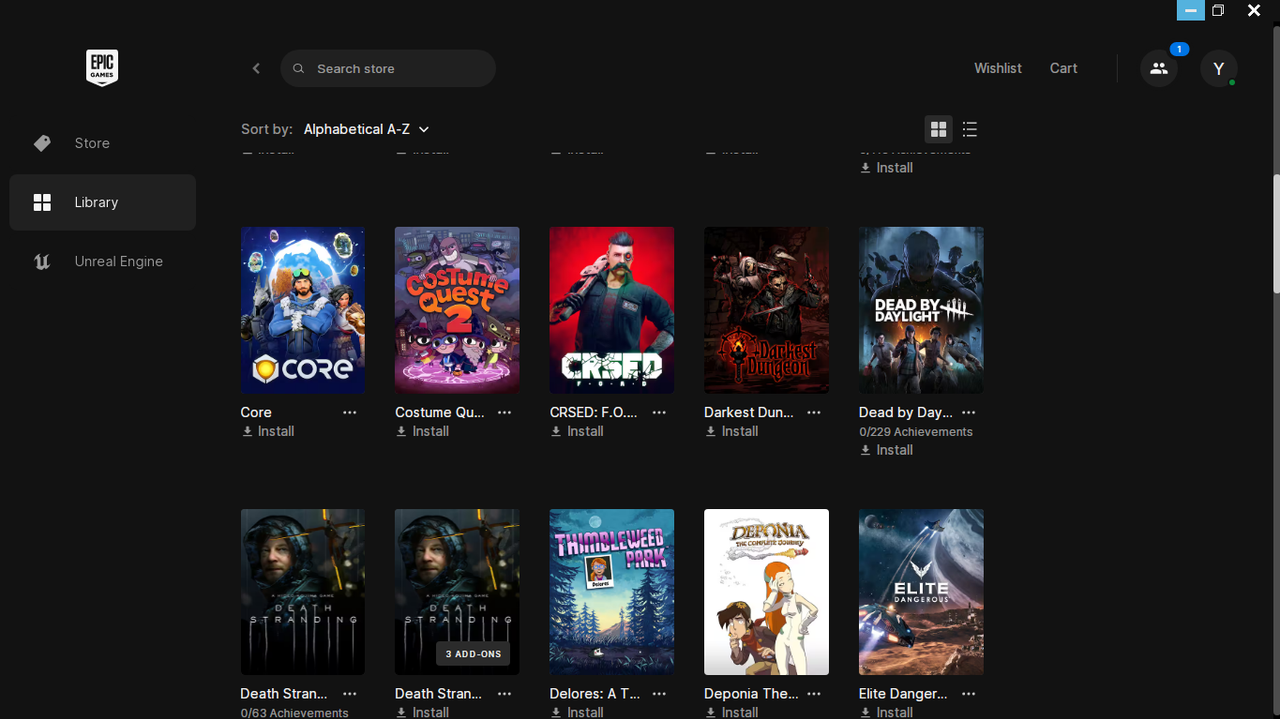Open Cart
The height and width of the screenshot is (719, 1280).
pos(1063,68)
